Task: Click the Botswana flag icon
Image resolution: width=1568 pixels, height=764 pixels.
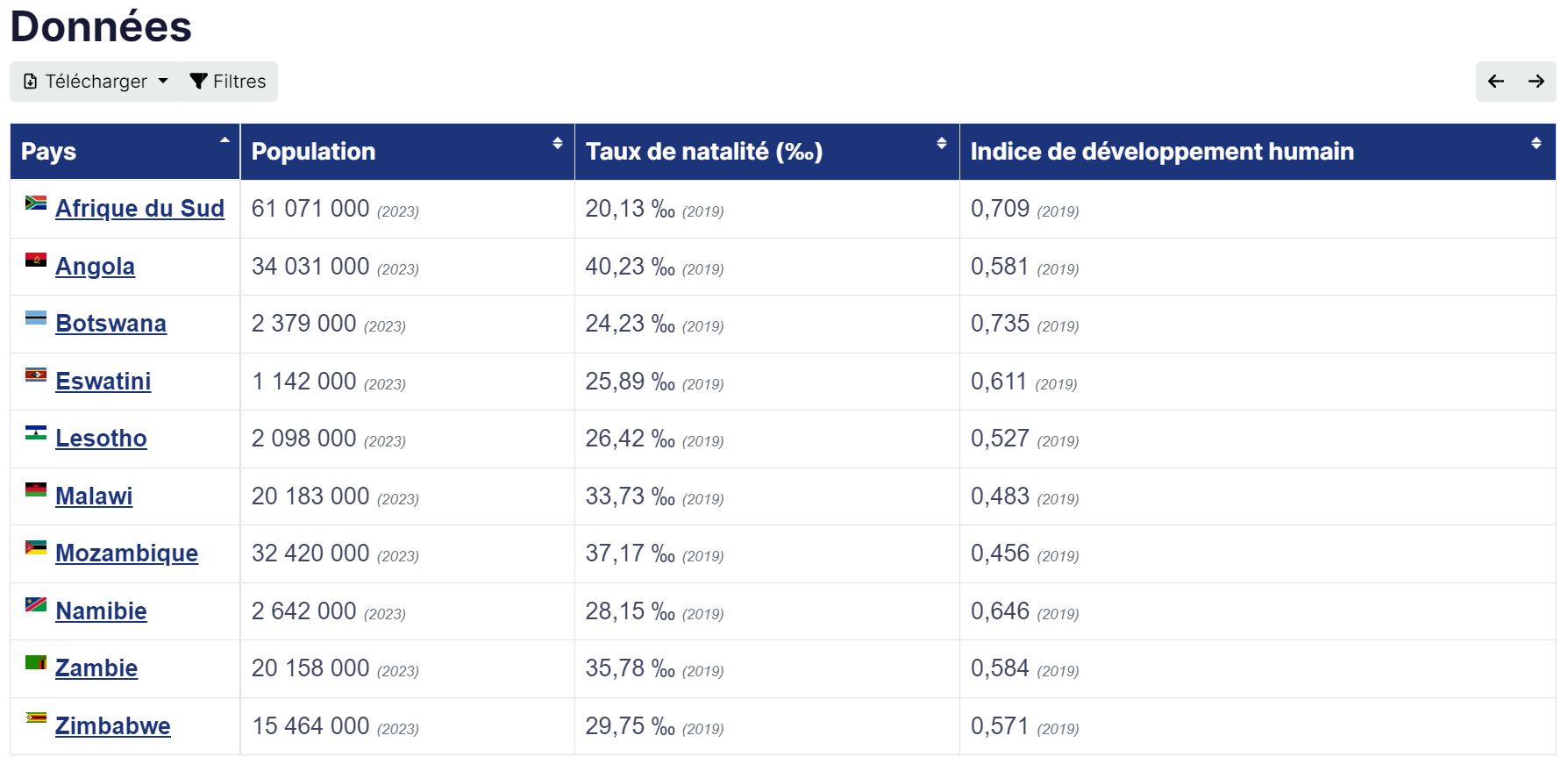Action: (36, 318)
